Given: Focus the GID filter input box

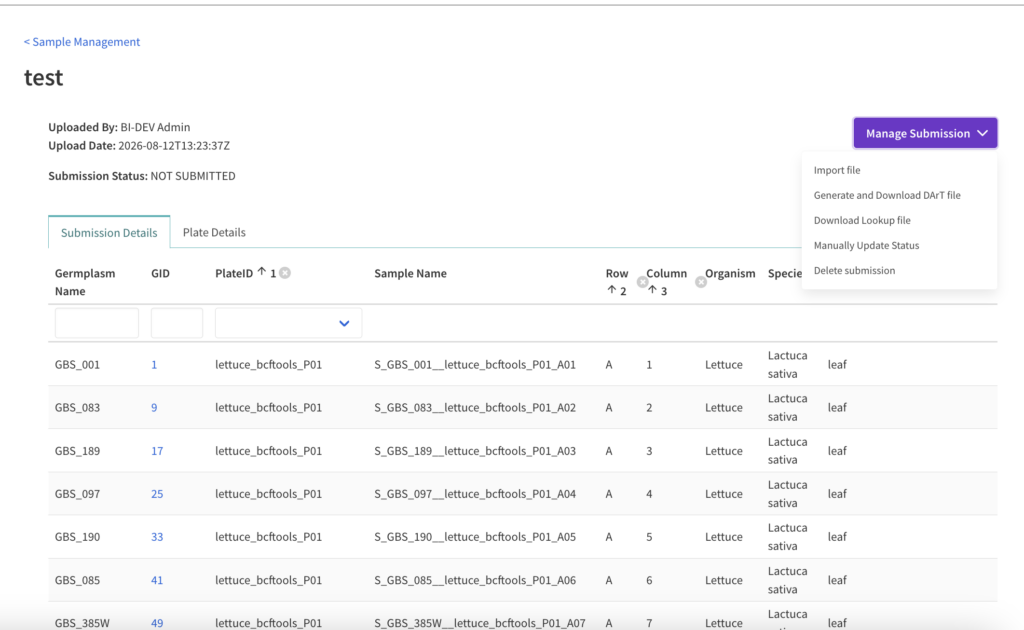Looking at the screenshot, I should [177, 323].
